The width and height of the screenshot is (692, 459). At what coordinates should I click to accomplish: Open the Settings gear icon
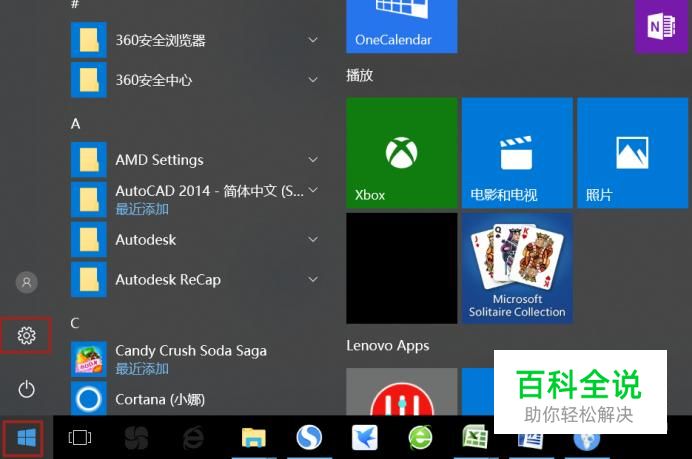(26, 335)
